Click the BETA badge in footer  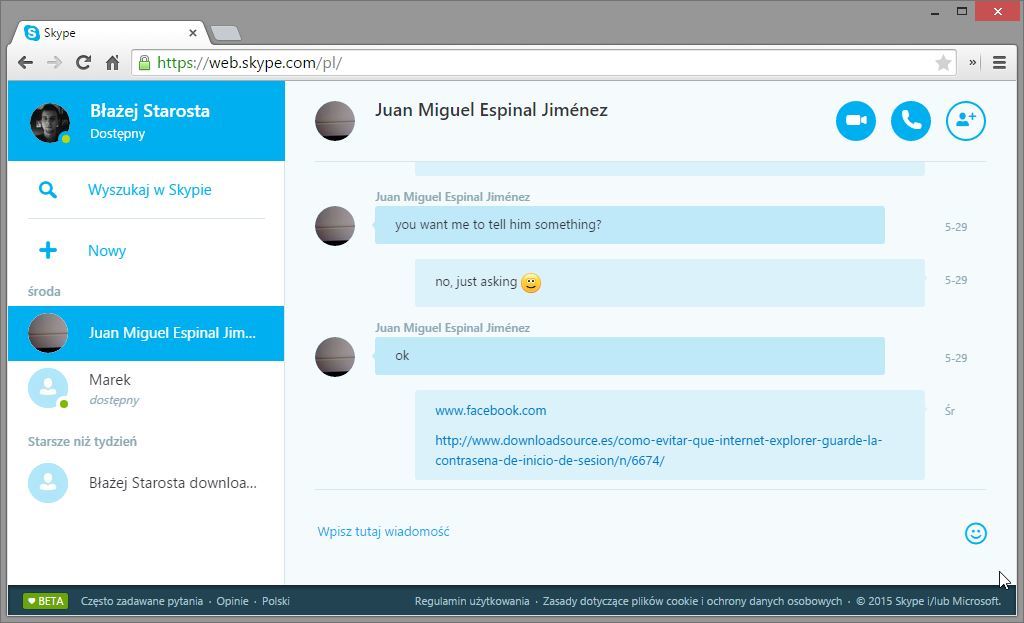point(45,601)
